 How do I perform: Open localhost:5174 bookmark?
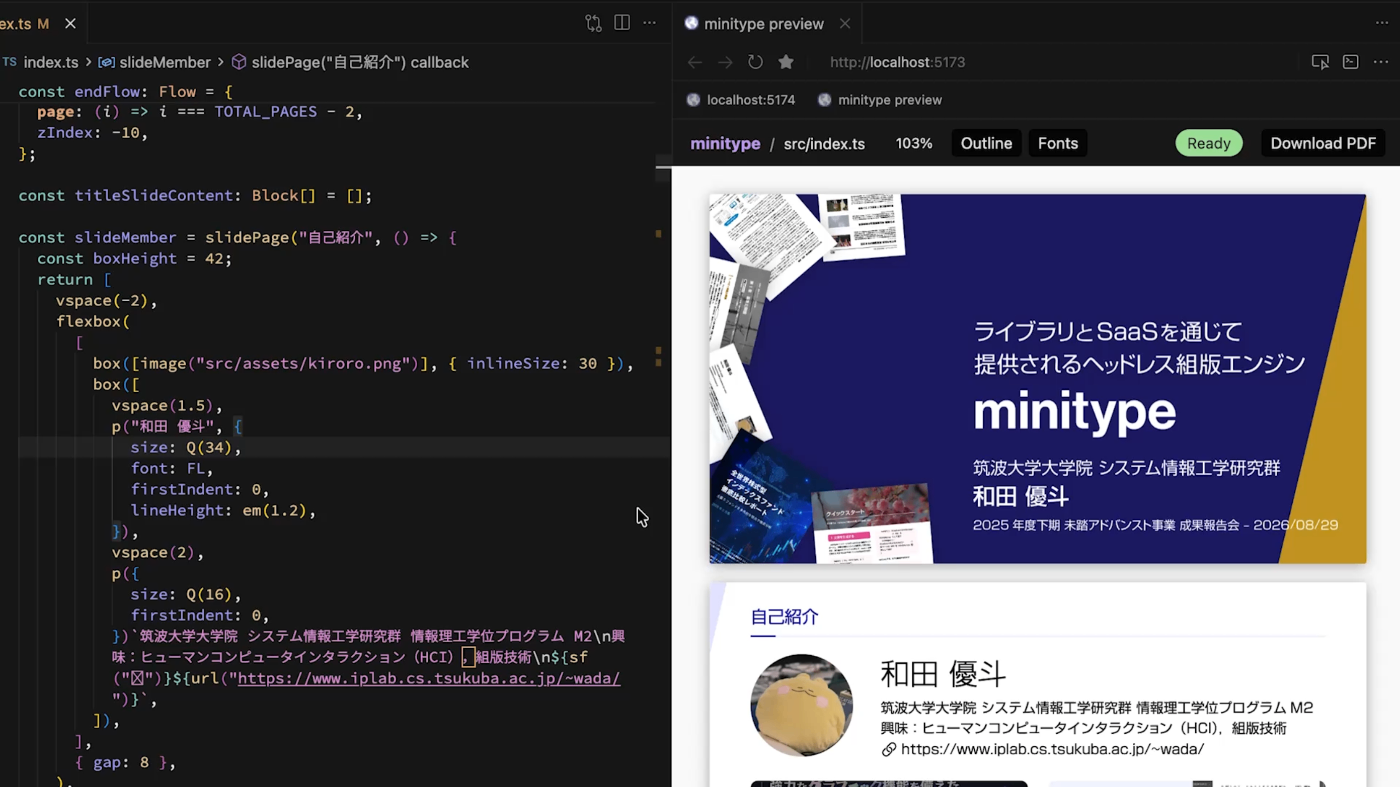(x=741, y=100)
